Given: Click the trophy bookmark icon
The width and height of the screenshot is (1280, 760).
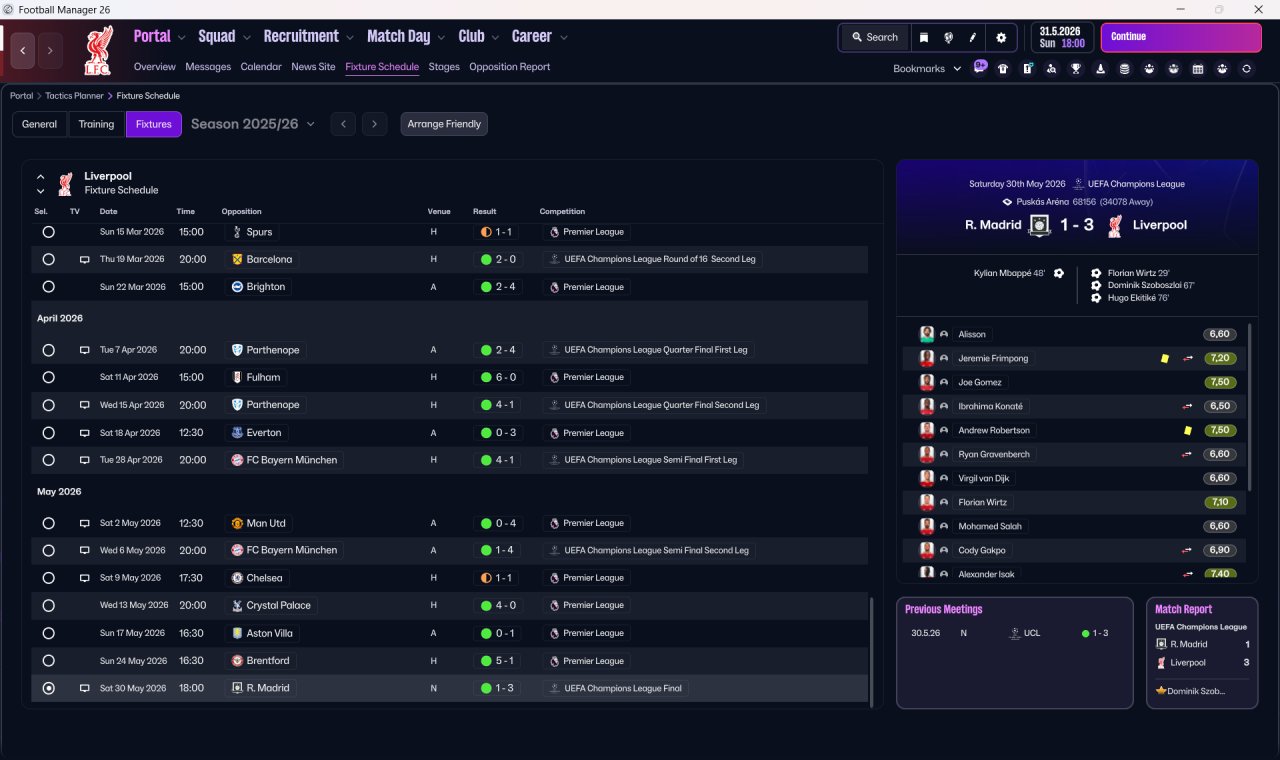Looking at the screenshot, I should click(1076, 69).
